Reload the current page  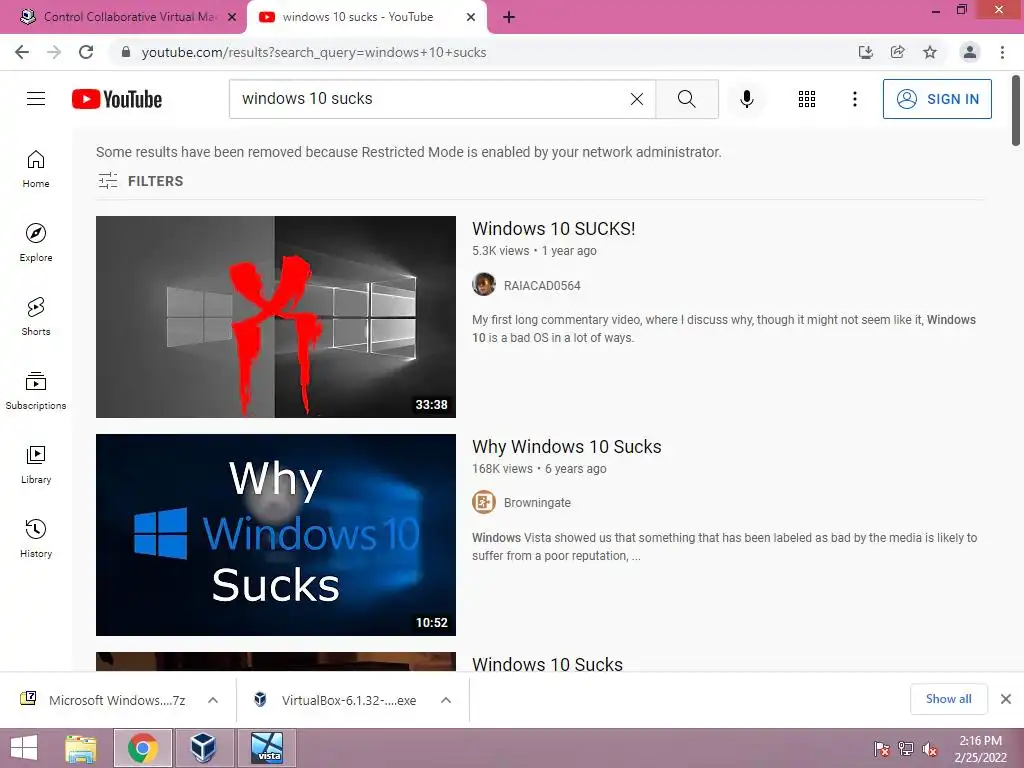click(86, 52)
